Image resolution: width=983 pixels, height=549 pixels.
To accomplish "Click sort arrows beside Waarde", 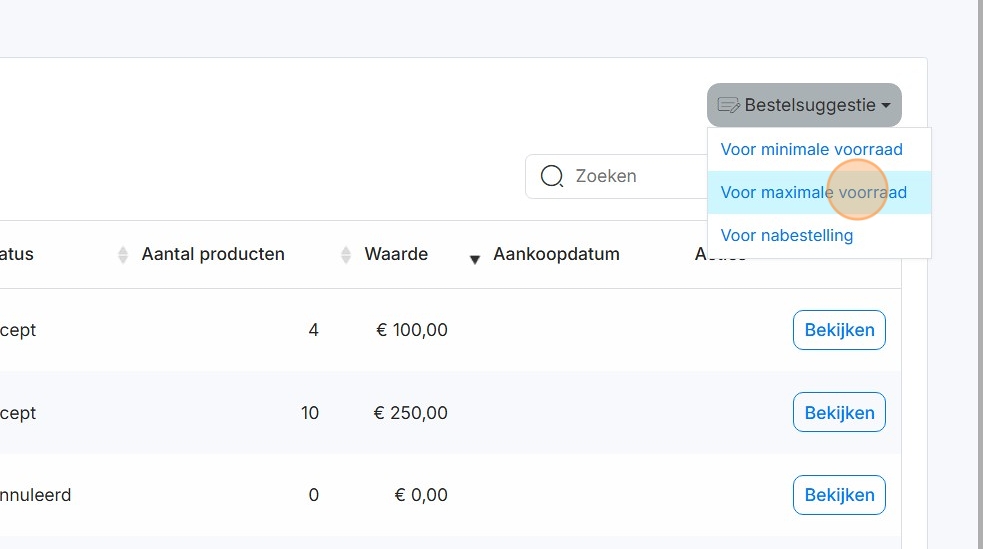I will (x=346, y=255).
